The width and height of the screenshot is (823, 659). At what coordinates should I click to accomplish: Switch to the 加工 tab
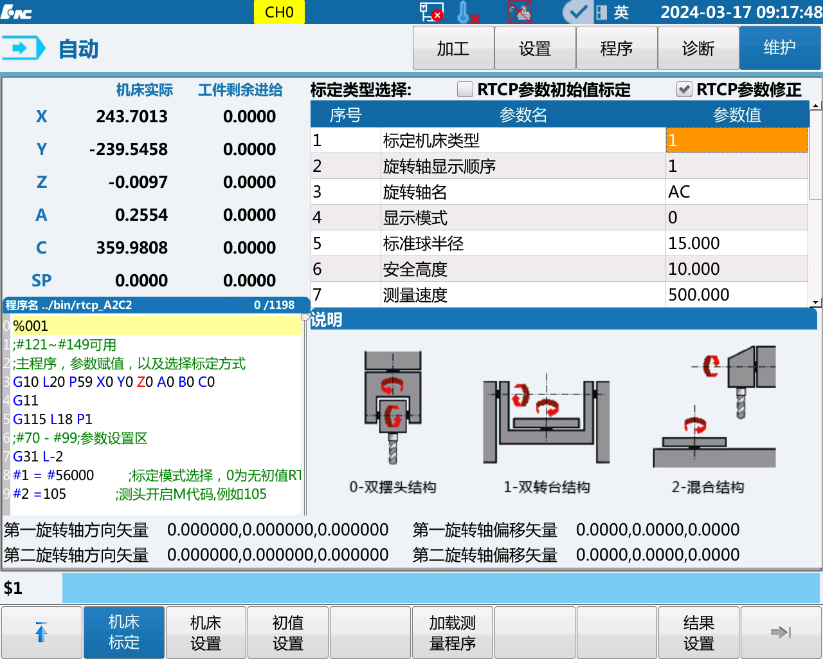pyautogui.click(x=453, y=48)
